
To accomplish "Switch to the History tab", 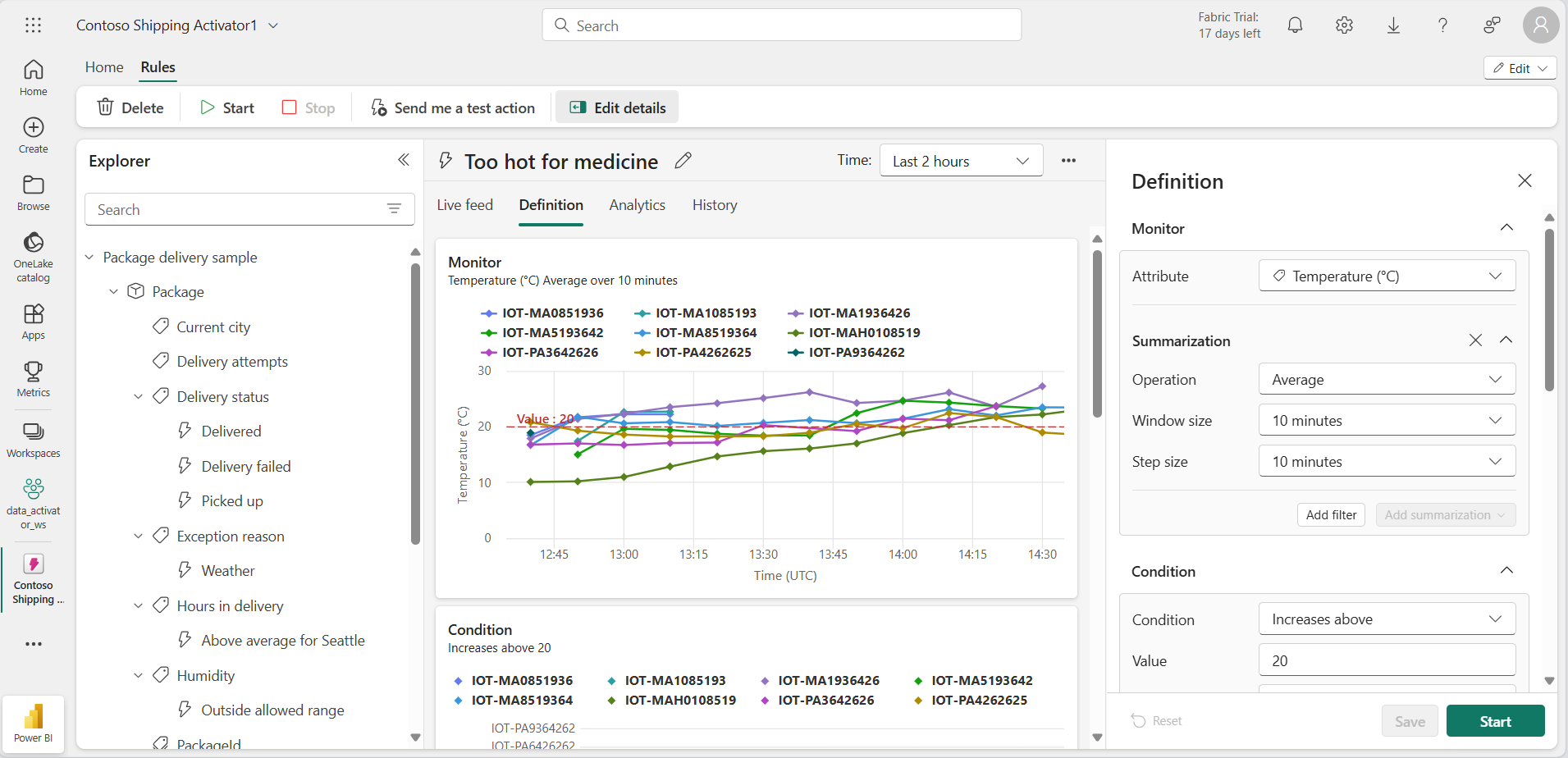I will point(714,205).
